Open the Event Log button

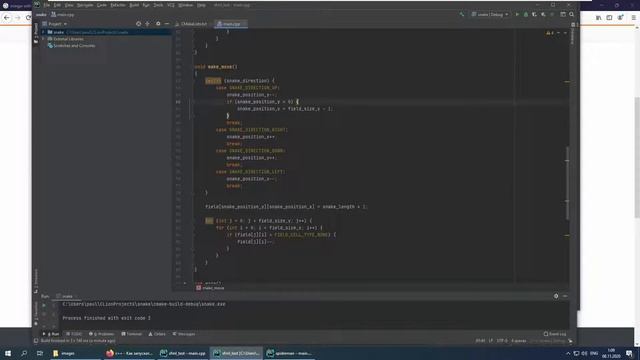[x=555, y=334]
